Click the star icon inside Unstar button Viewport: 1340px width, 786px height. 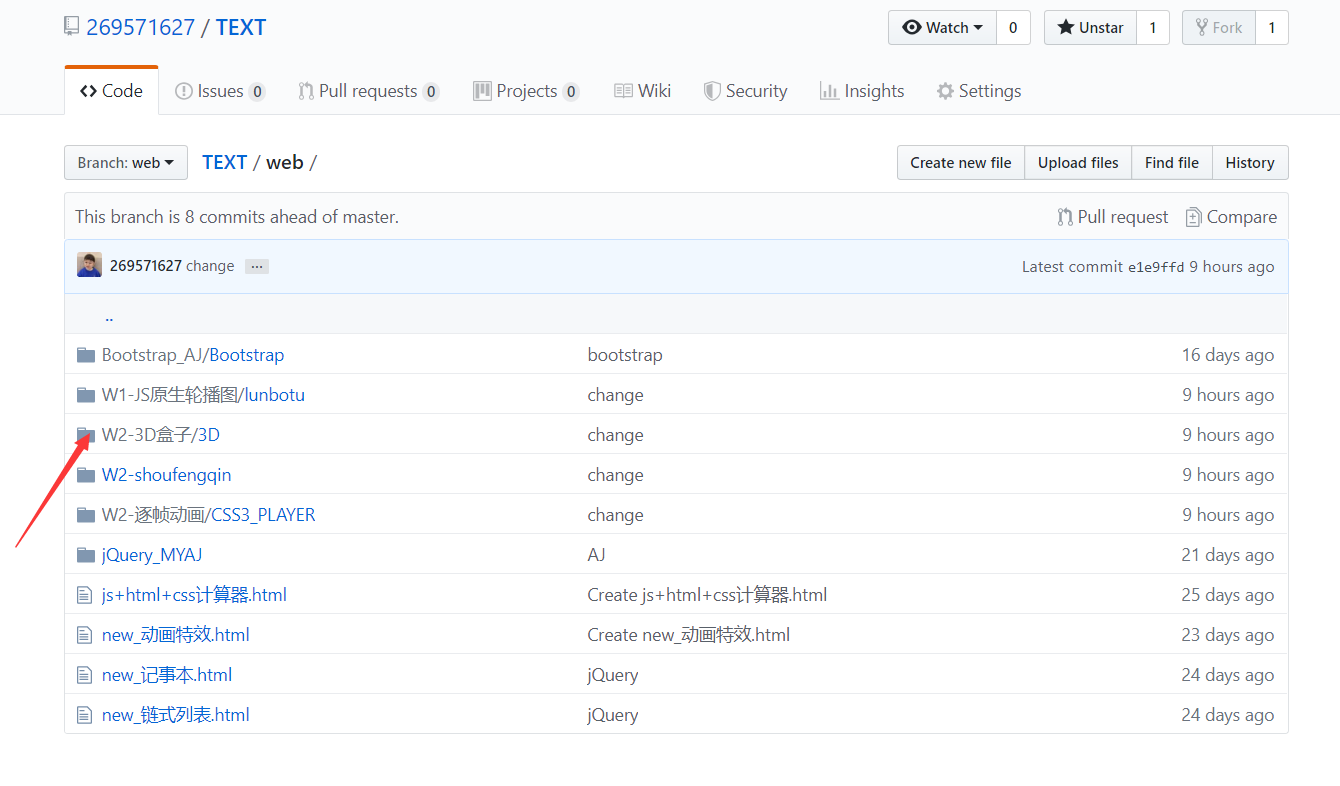click(x=1066, y=27)
